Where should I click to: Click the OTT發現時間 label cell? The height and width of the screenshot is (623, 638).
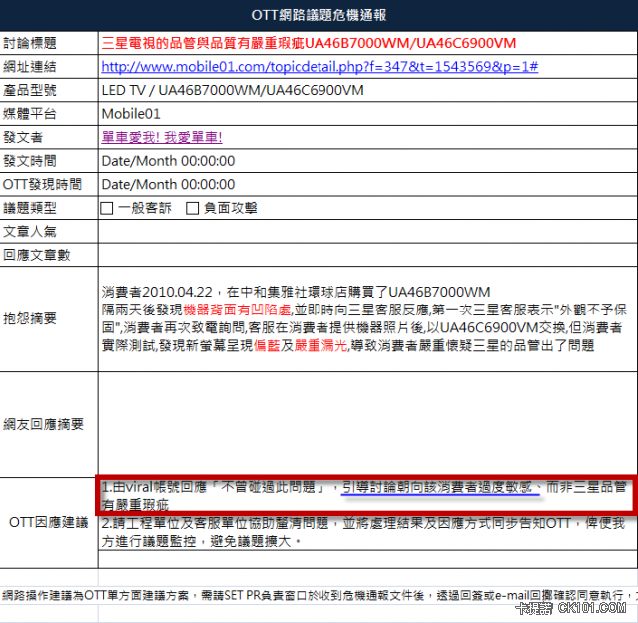[49, 185]
